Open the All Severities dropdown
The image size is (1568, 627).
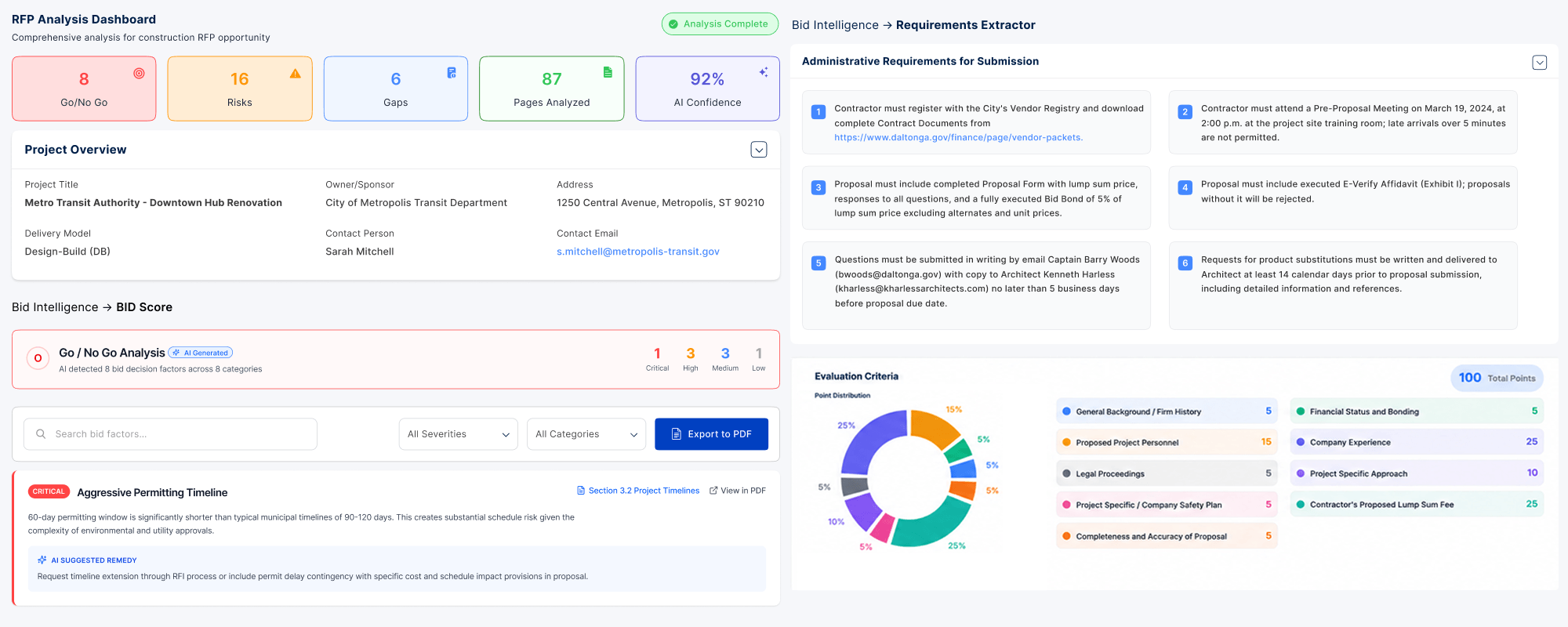(x=459, y=434)
